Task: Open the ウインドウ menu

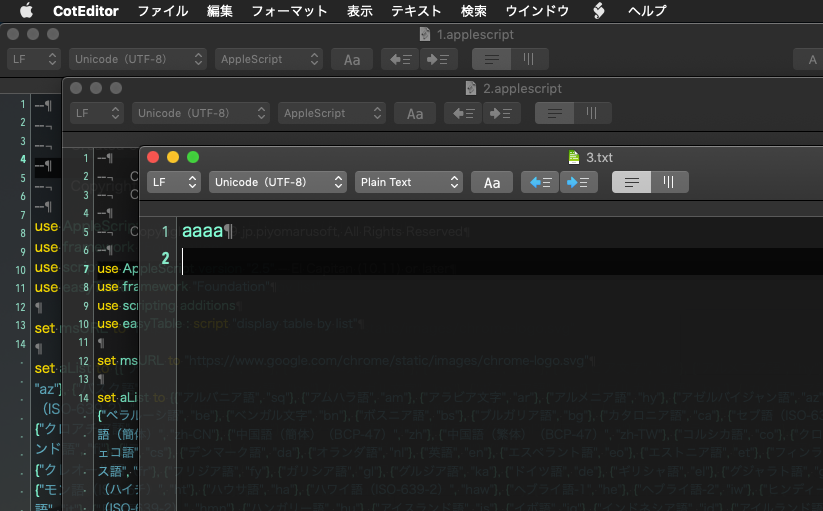Action: click(x=537, y=10)
